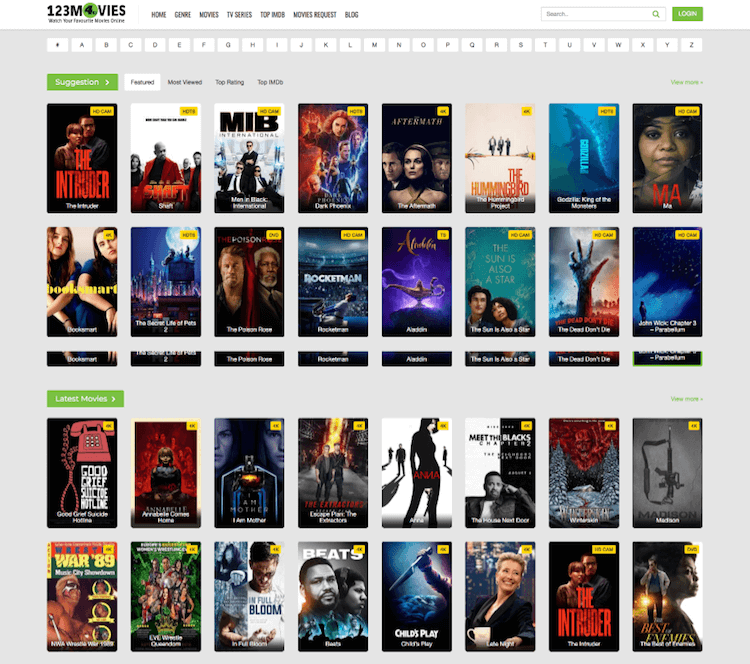
Task: Open the Anna movie poster
Action: click(x=417, y=473)
